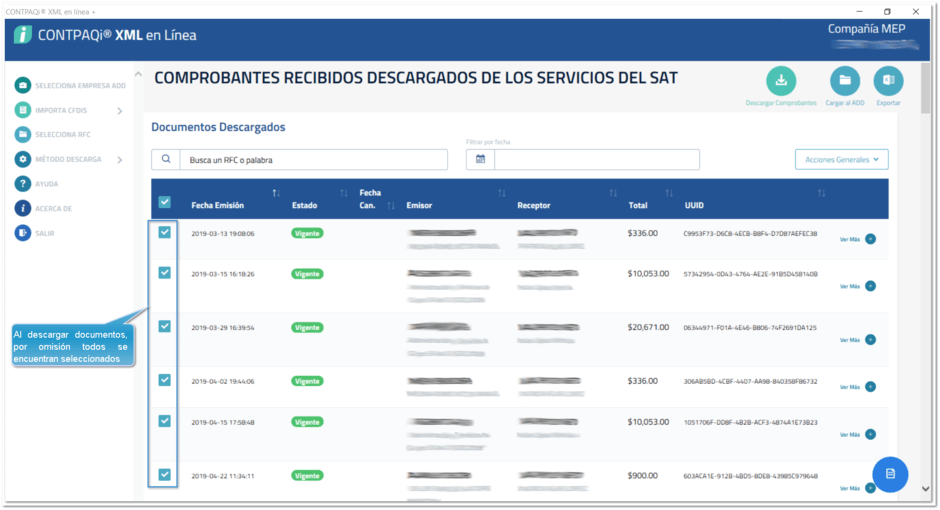This screenshot has height=510, width=940.
Task: Click Ver Más on the $336.00 2019-03-13 row
Action: coord(849,239)
